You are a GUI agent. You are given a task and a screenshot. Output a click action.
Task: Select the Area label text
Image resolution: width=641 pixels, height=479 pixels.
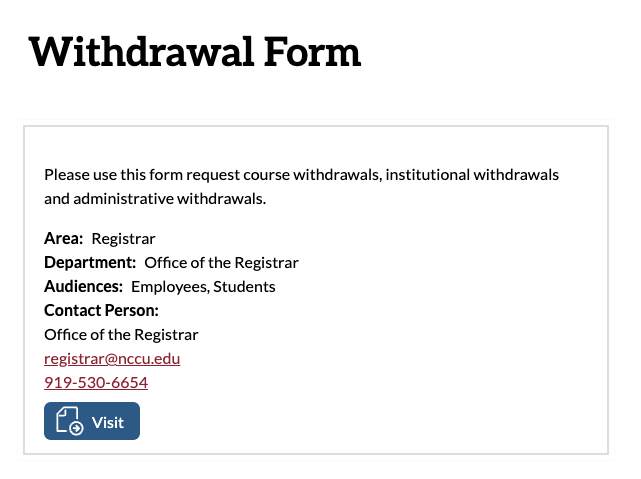(x=64, y=238)
